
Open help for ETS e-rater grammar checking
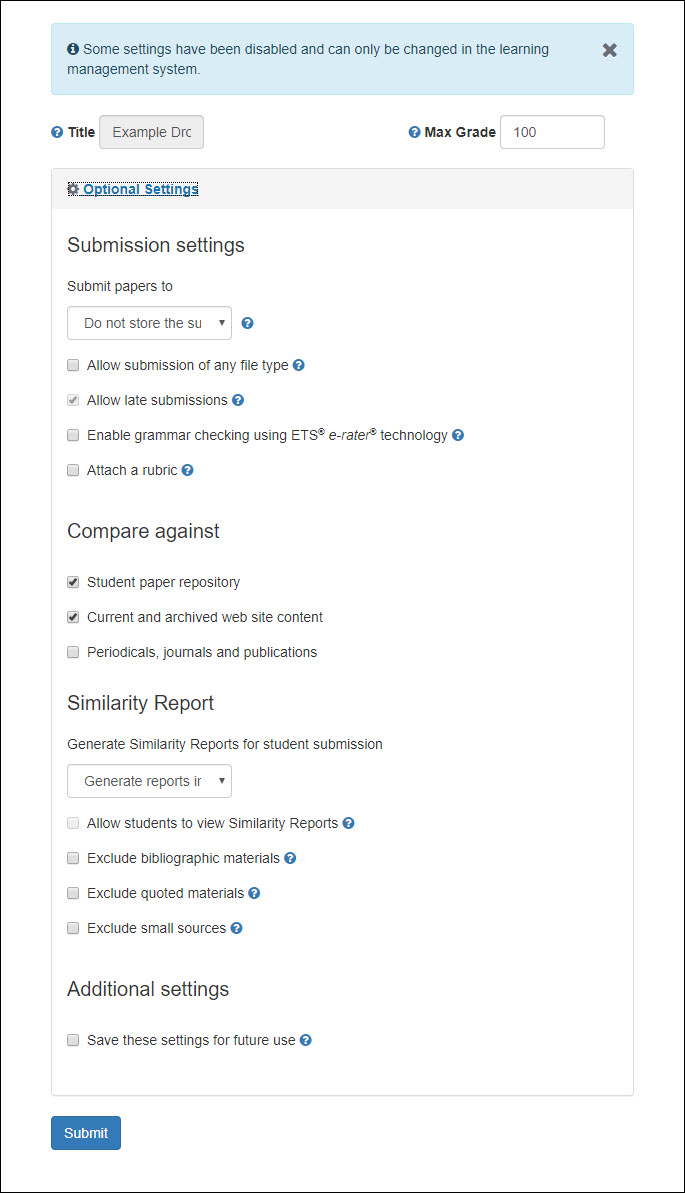point(458,434)
